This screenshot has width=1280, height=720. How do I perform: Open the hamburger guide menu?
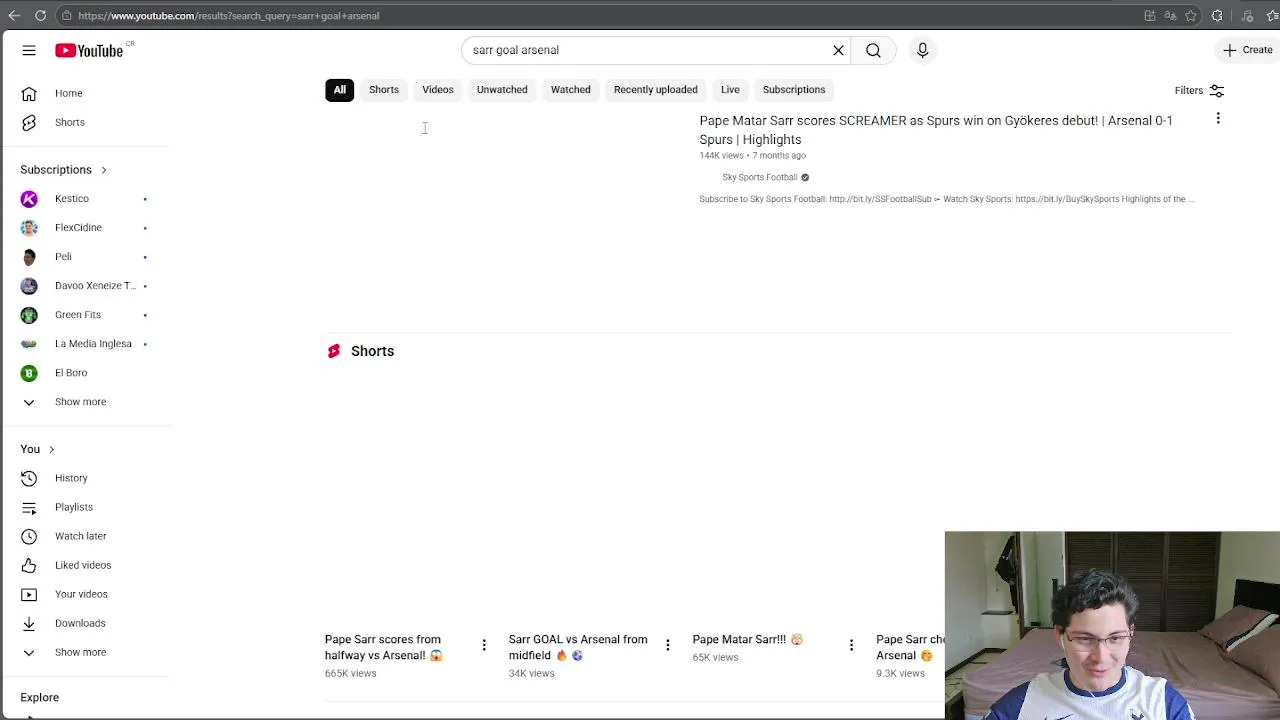(29, 50)
